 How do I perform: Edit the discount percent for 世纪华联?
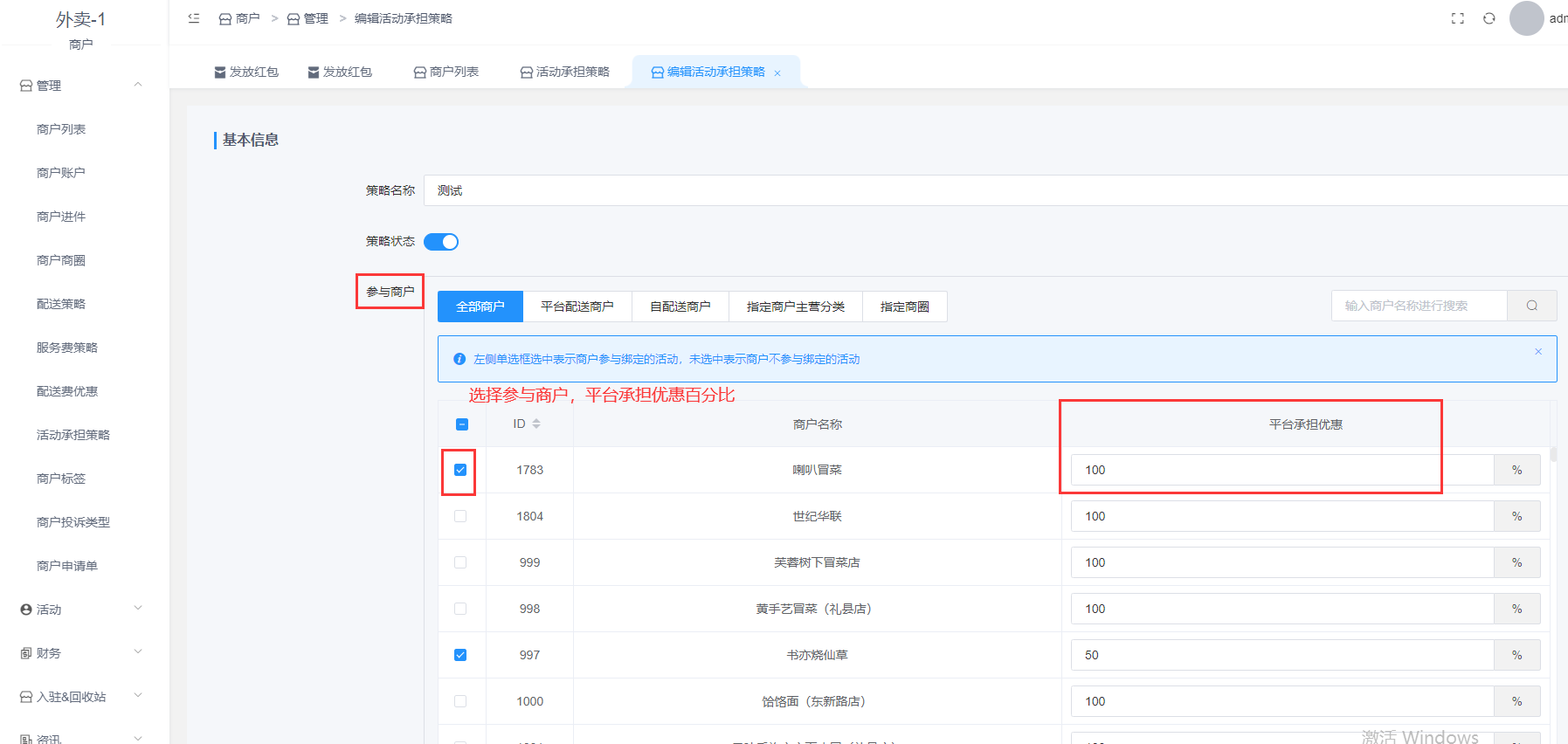click(1282, 516)
